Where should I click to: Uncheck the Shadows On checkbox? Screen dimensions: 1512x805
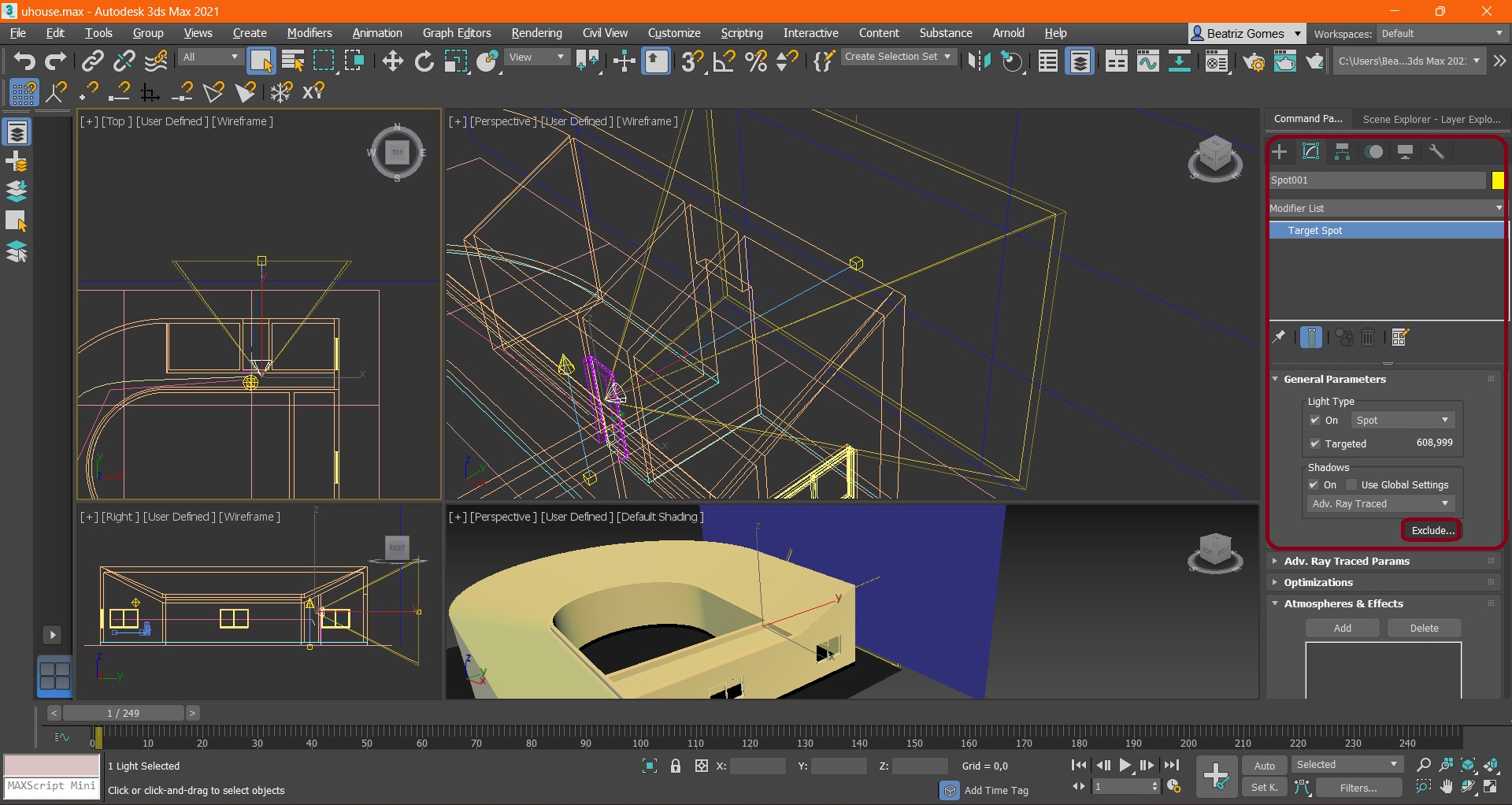1314,485
